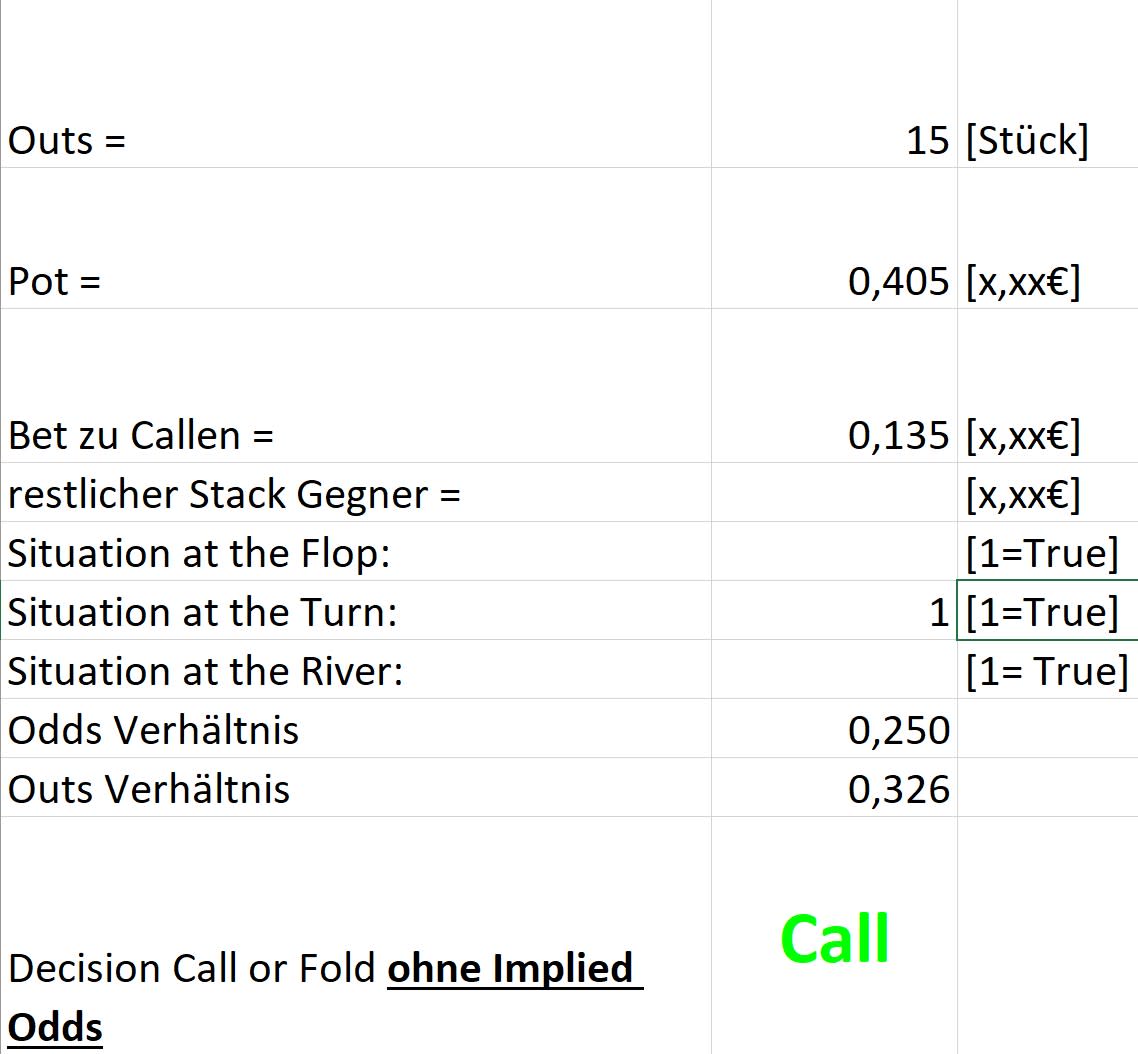The image size is (1138, 1054).
Task: Click the green Call decision cell
Action: tap(834, 936)
